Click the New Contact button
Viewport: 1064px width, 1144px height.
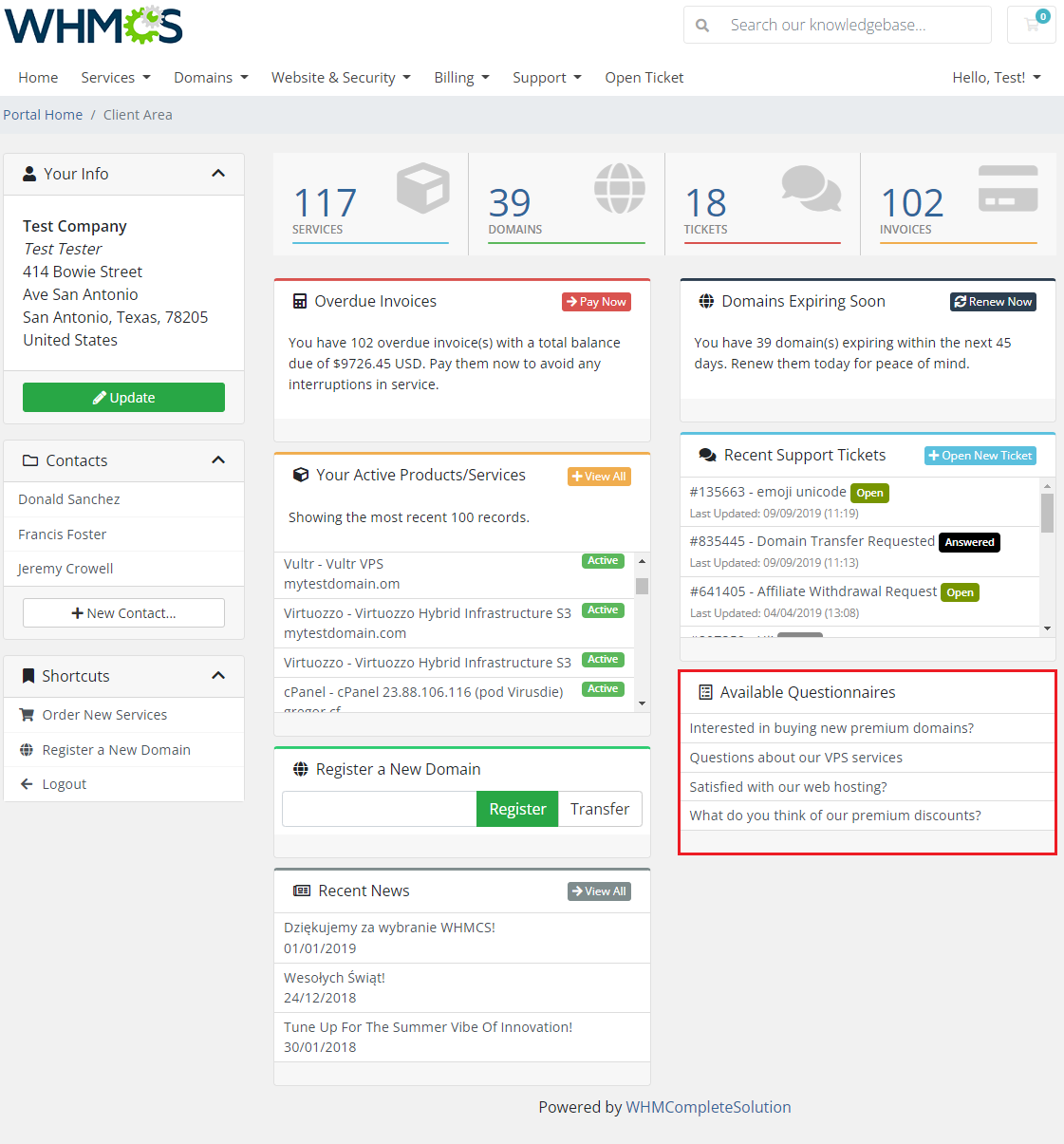pos(123,613)
